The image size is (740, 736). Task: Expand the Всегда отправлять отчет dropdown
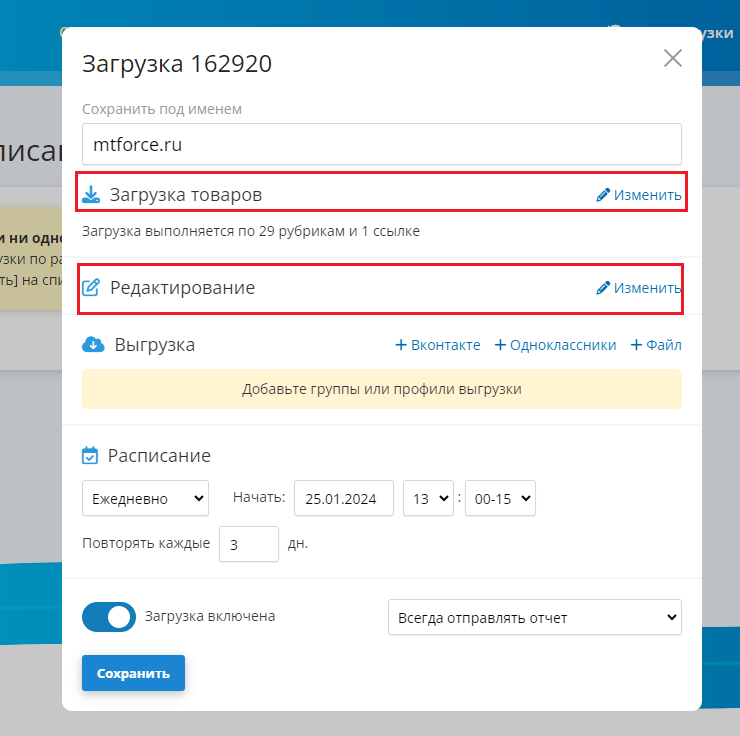point(534,618)
